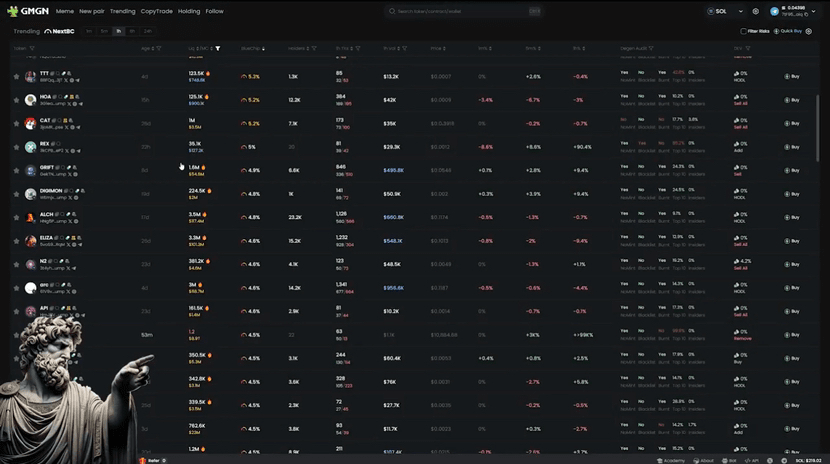
Task: Click the GMGN logo icon
Action: click(14, 11)
